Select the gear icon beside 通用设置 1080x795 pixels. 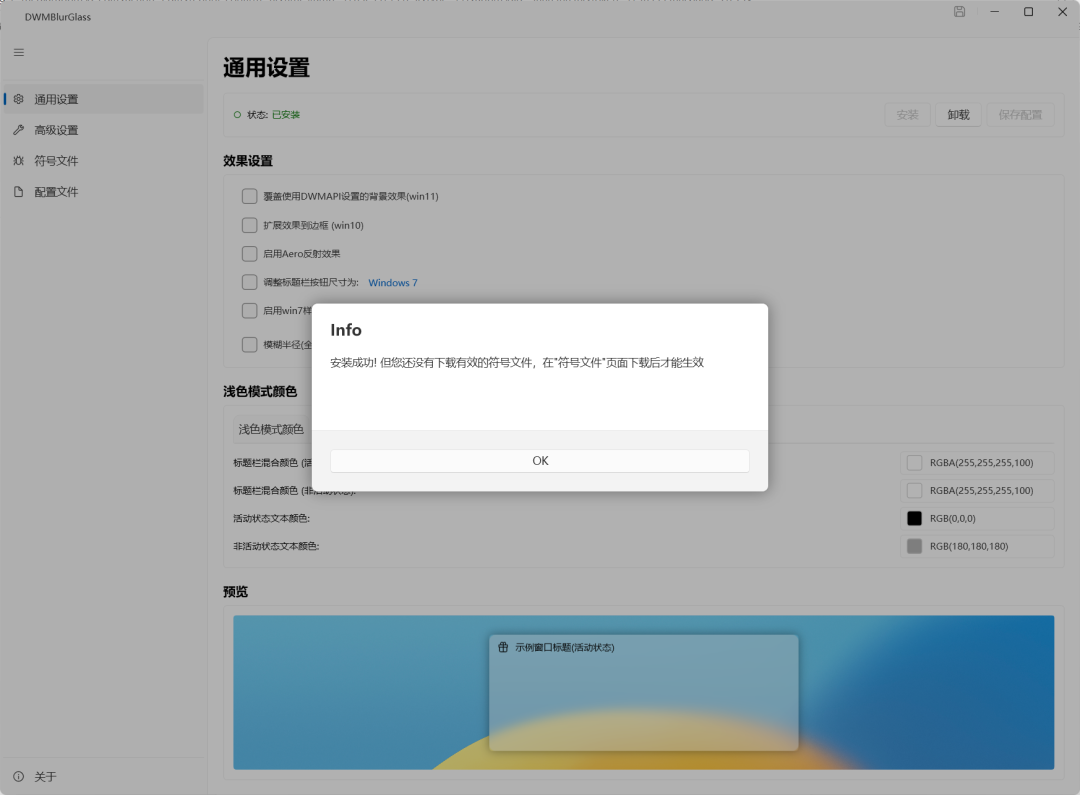[18, 98]
